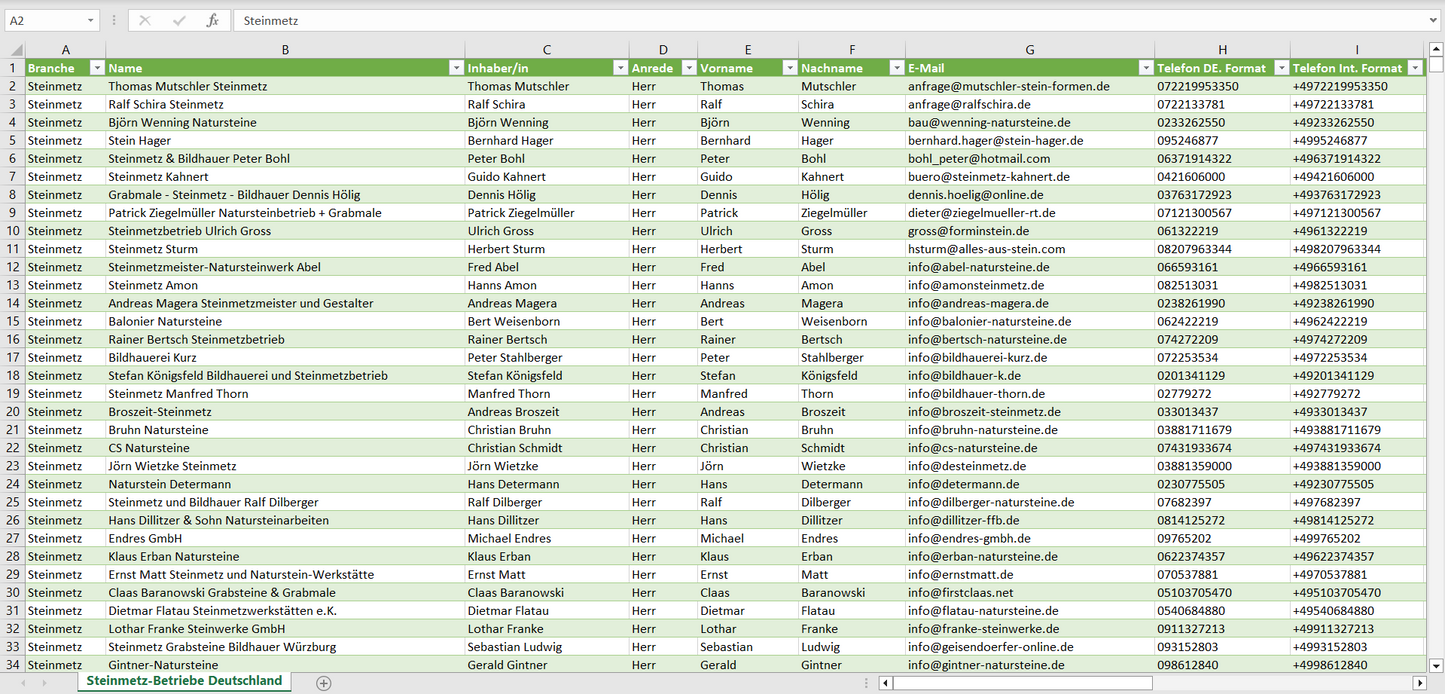The width and height of the screenshot is (1445, 694).
Task: Click the vertical scrollbar down arrow
Action: pos(1436,665)
